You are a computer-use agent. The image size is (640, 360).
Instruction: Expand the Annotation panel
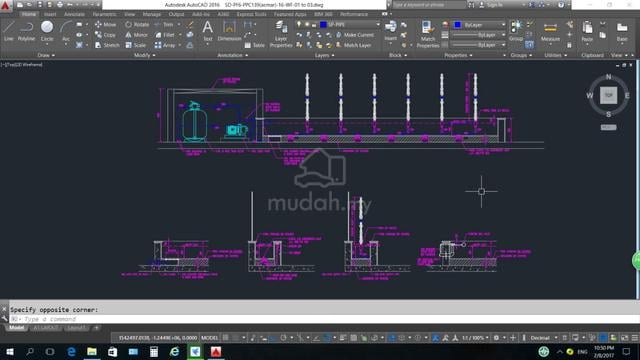click(233, 55)
